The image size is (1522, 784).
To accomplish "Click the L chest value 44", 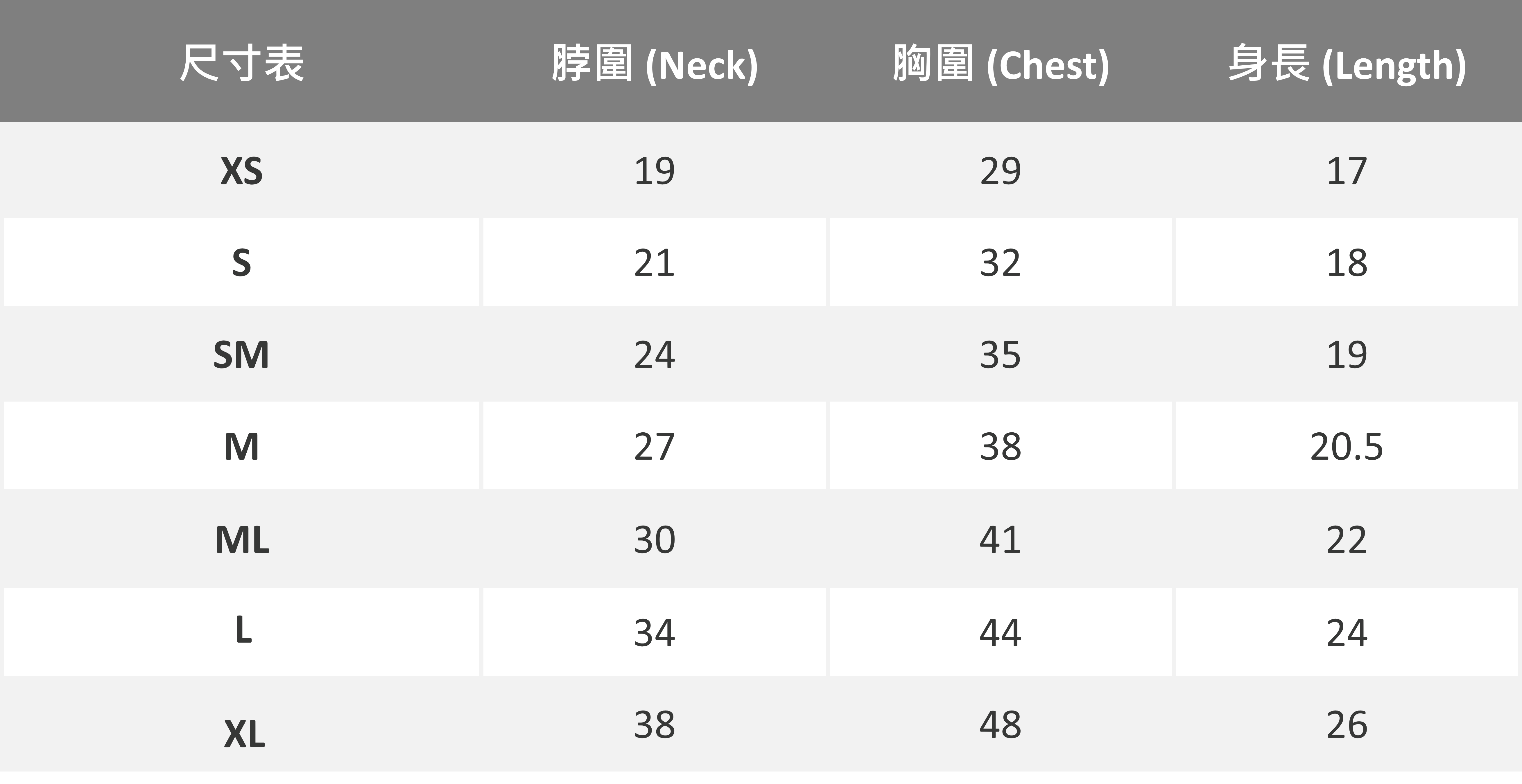I will pos(1000,632).
